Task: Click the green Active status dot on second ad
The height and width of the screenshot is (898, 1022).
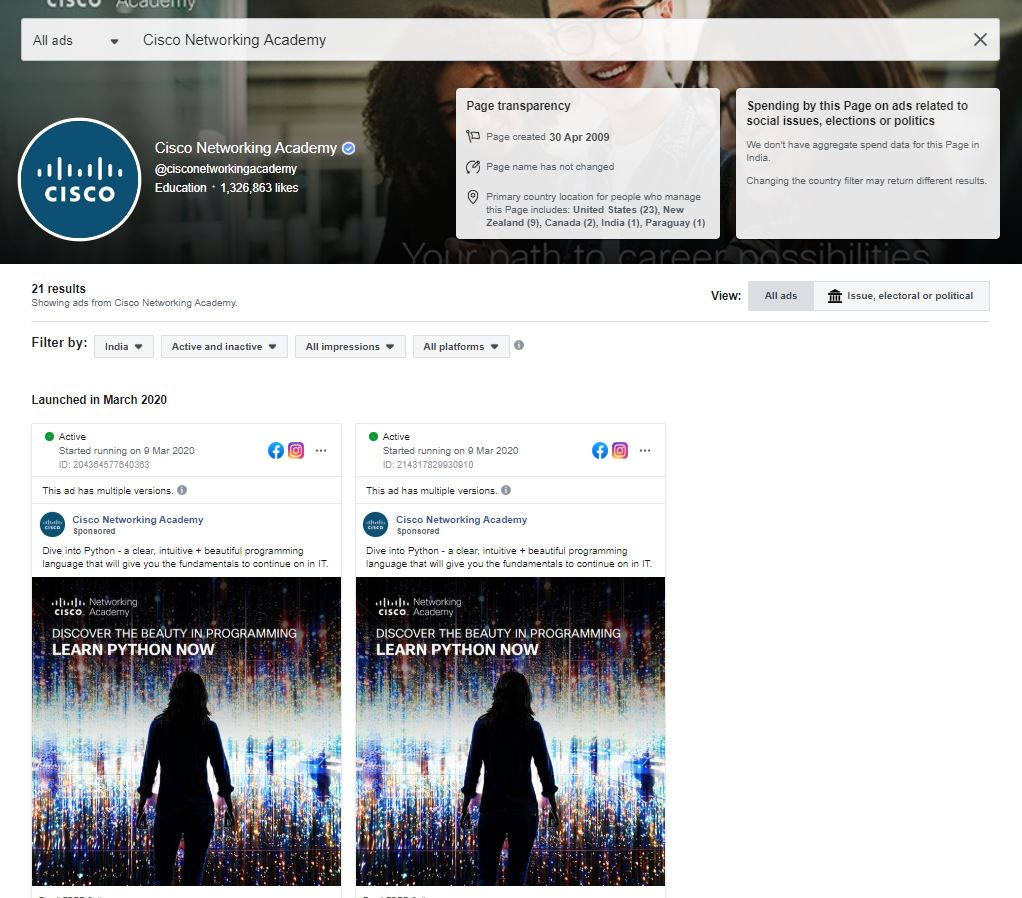Action: [x=373, y=437]
